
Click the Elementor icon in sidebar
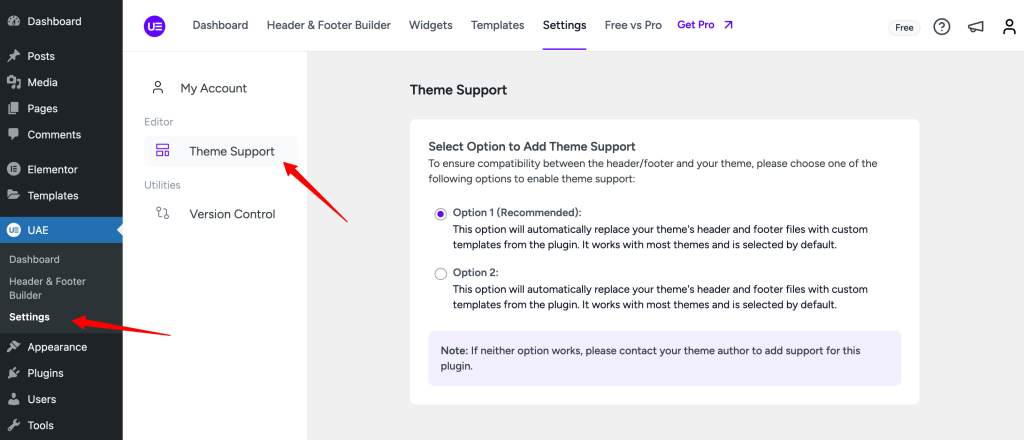coord(14,169)
